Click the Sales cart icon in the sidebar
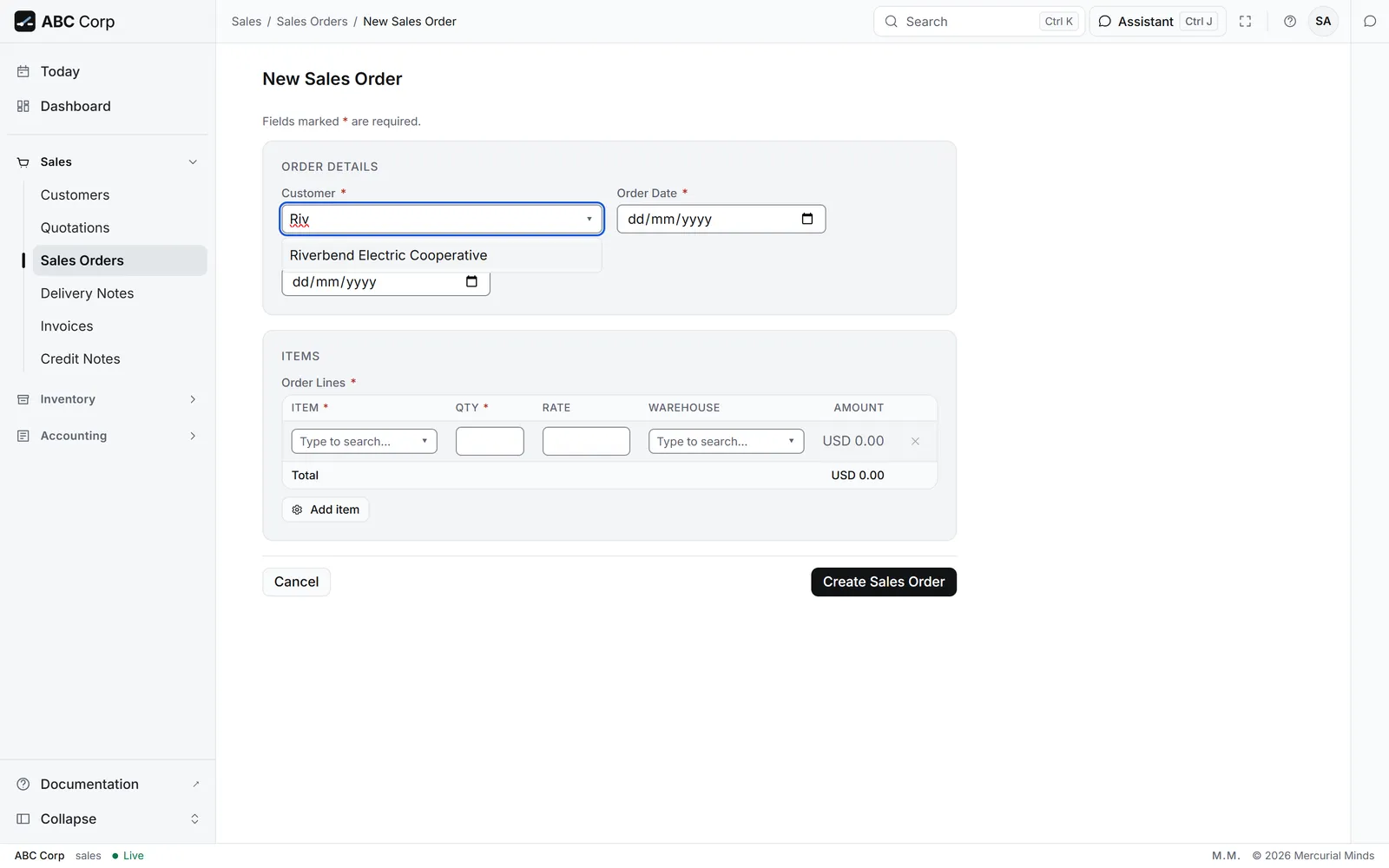The image size is (1389, 868). point(23,162)
